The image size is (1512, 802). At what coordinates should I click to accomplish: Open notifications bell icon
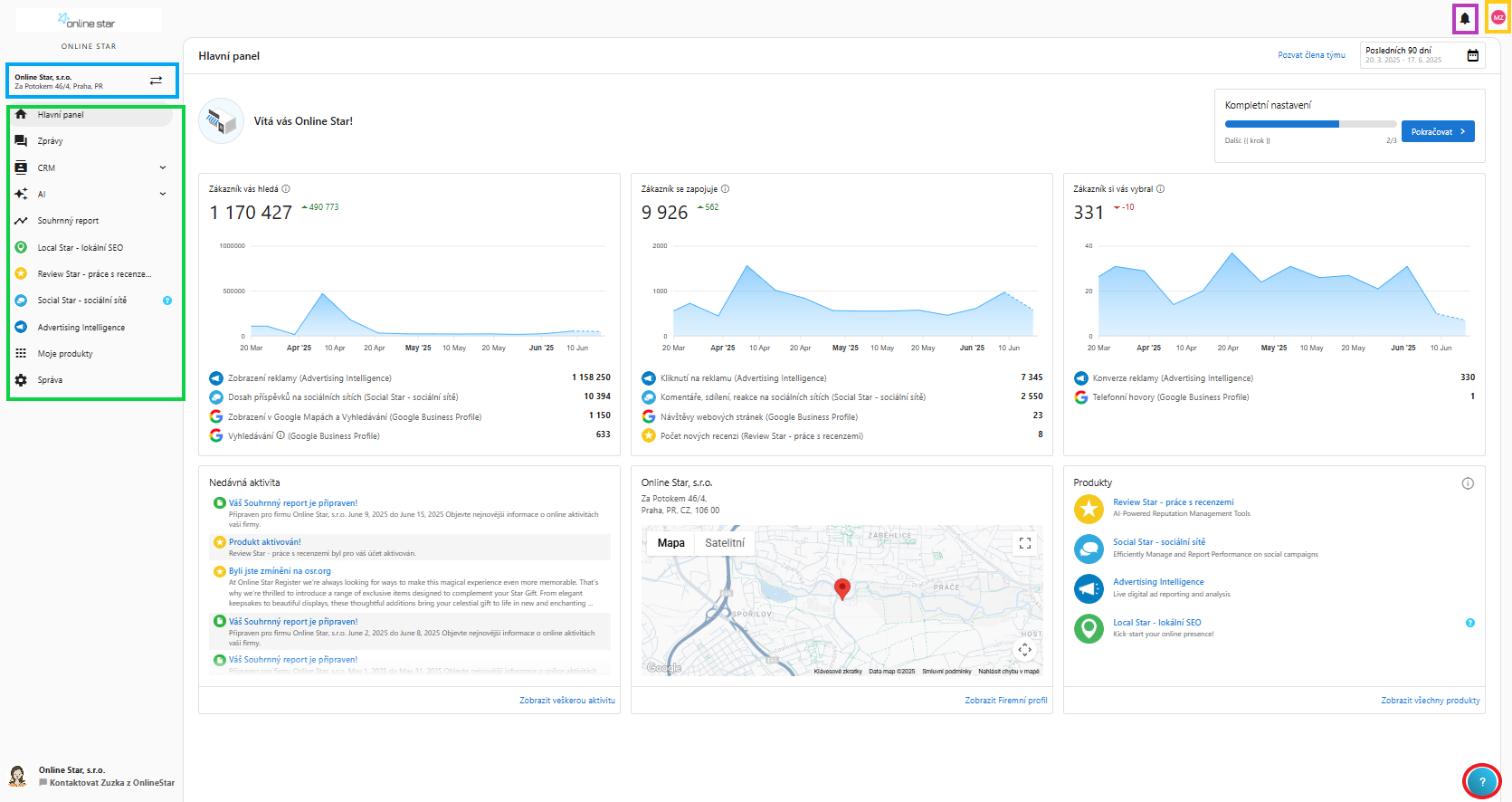pos(1465,18)
